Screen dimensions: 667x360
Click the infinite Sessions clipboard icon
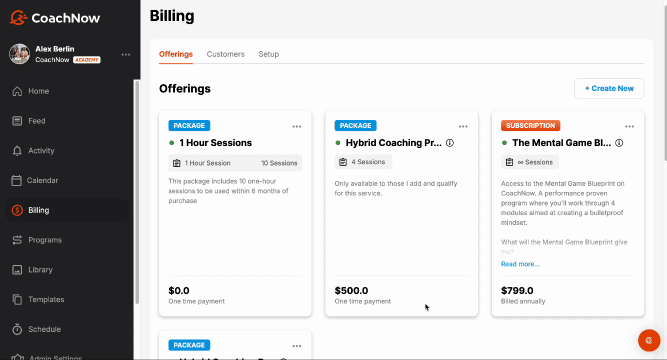509,162
